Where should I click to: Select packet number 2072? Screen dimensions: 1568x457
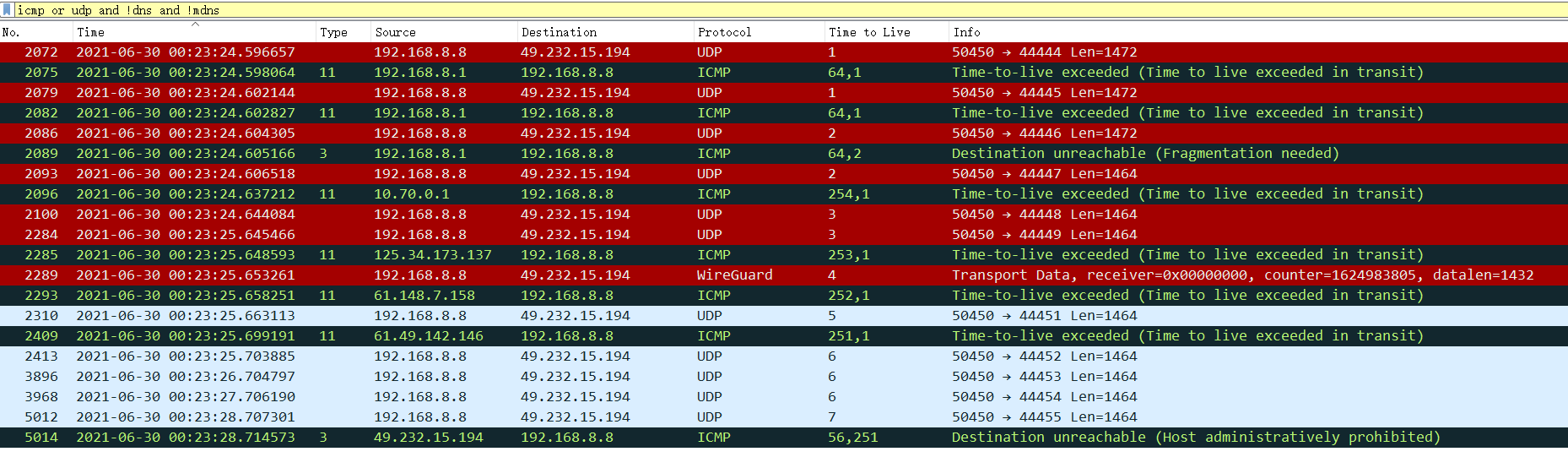pyautogui.click(x=784, y=52)
